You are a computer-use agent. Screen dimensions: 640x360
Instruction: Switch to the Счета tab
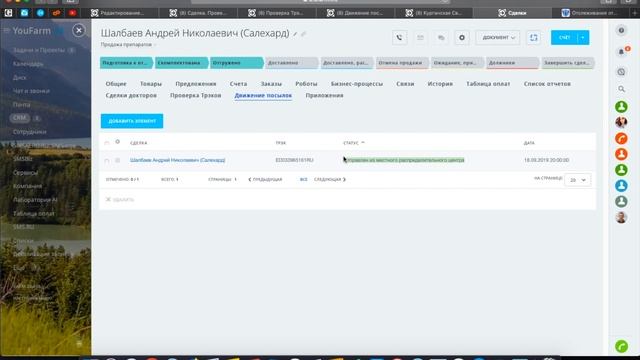click(238, 84)
